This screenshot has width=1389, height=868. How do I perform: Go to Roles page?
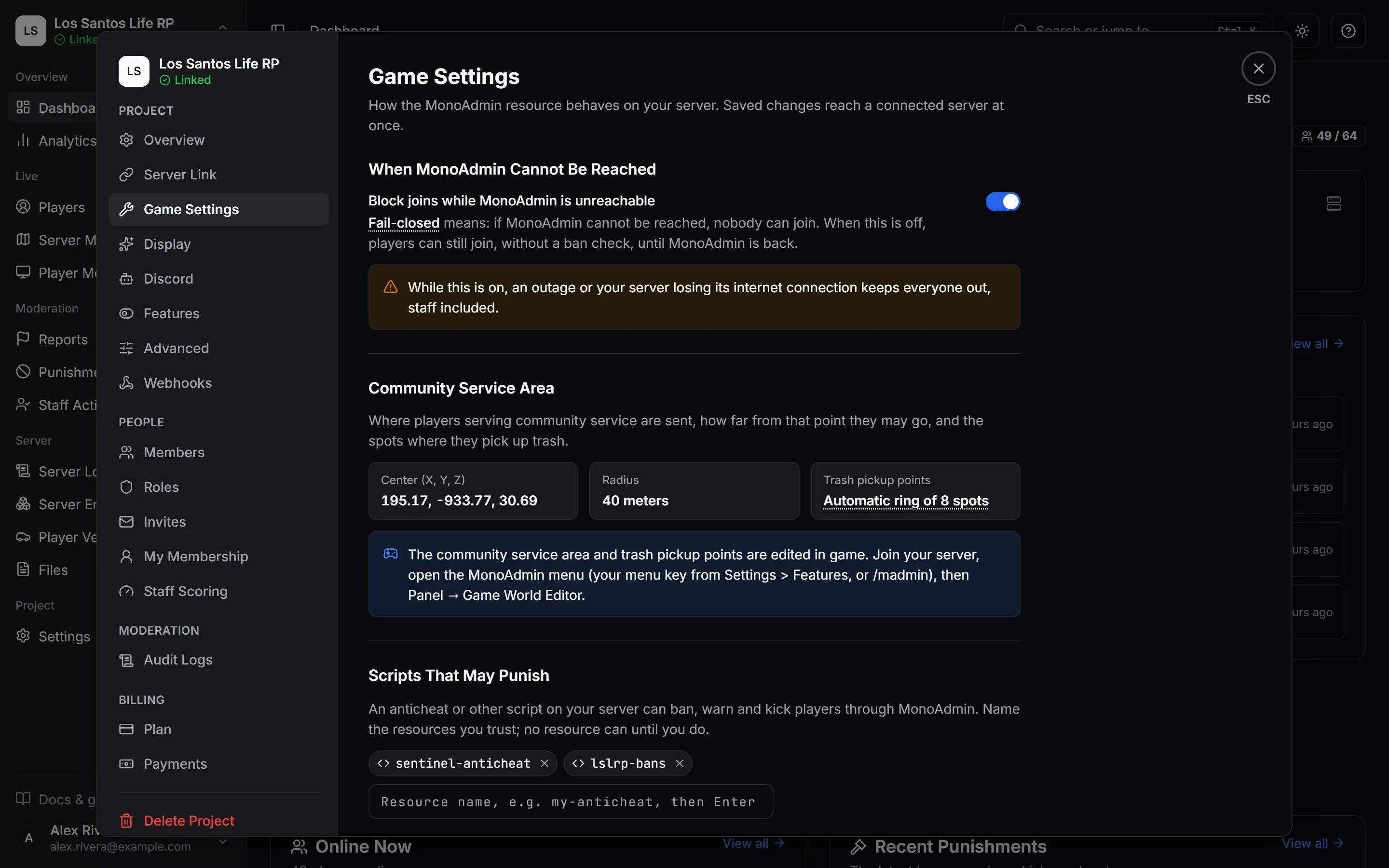[218, 487]
